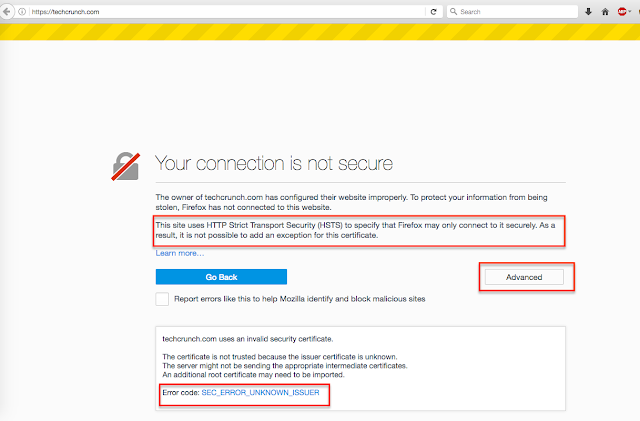Click the browser Back arrow button

(8, 11)
